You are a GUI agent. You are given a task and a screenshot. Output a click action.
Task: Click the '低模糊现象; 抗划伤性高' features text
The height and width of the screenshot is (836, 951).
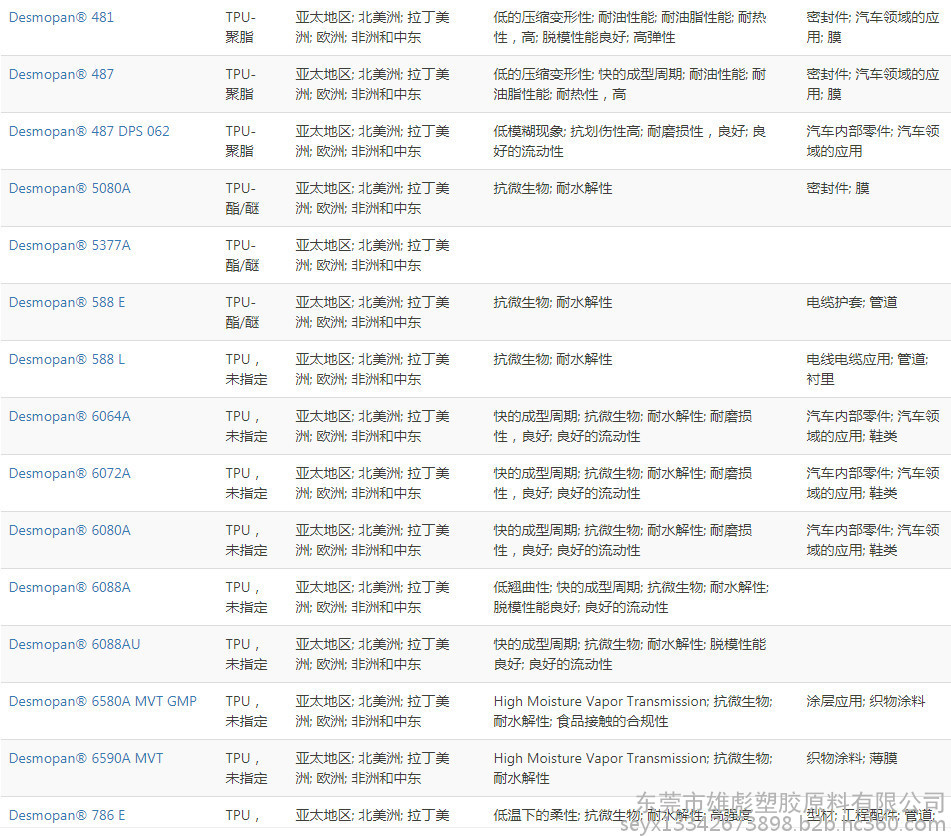coord(630,141)
